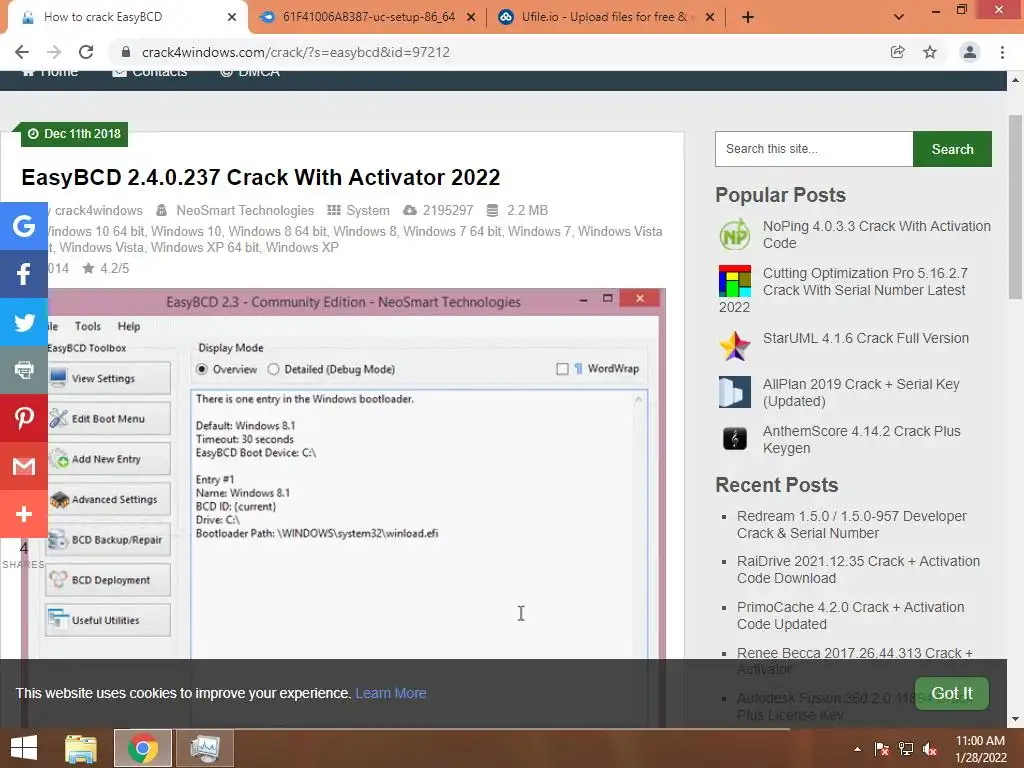Click the print share icon
This screenshot has width=1024, height=768.
pyautogui.click(x=24, y=370)
